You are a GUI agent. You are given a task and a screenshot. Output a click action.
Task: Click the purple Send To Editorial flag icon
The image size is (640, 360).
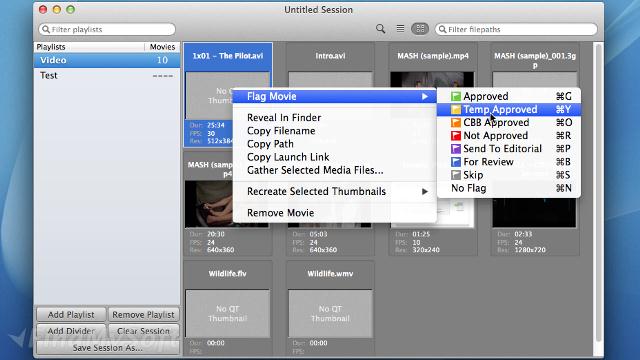[456, 149]
